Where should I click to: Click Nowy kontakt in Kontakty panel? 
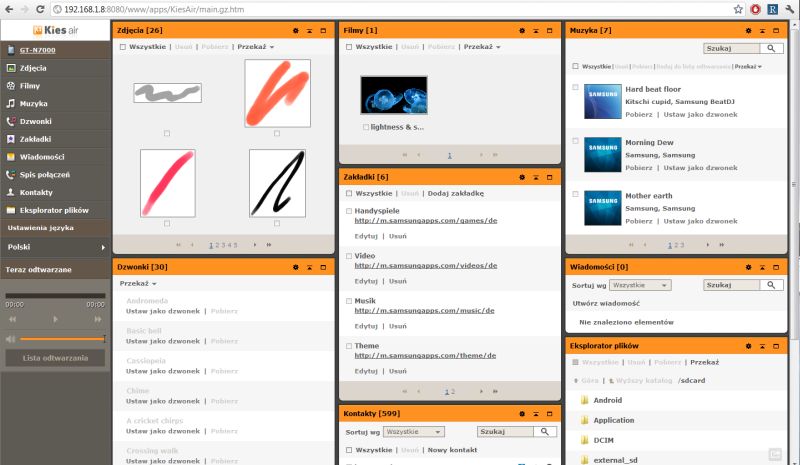pos(453,450)
